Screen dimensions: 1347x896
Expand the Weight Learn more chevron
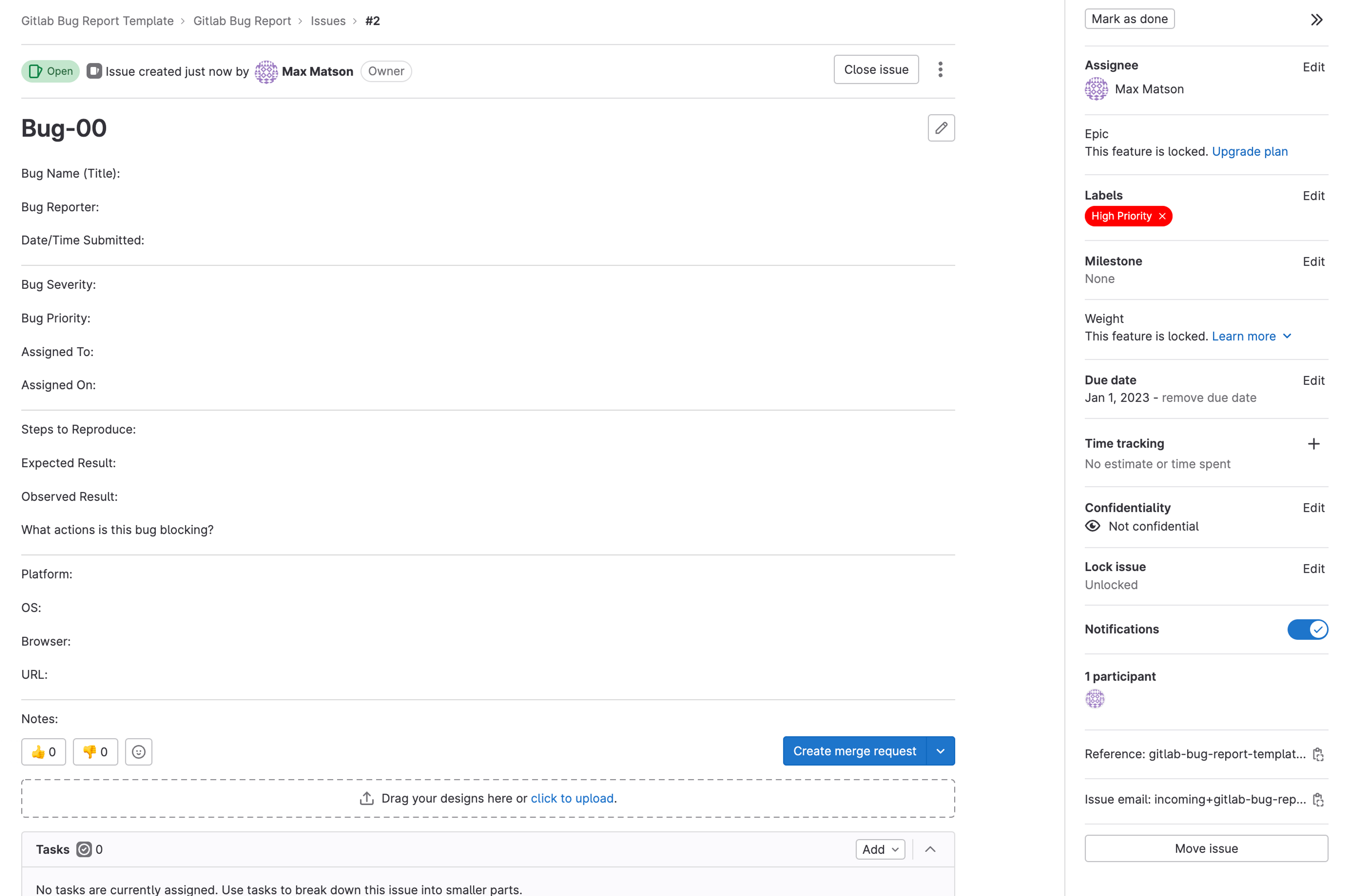click(1286, 336)
